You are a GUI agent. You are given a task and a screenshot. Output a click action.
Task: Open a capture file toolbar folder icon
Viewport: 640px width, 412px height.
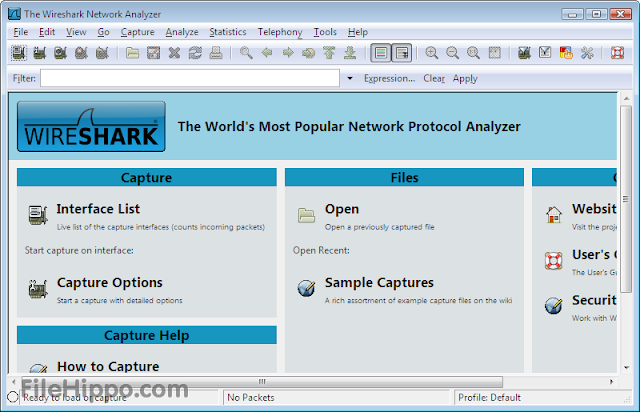(x=132, y=53)
